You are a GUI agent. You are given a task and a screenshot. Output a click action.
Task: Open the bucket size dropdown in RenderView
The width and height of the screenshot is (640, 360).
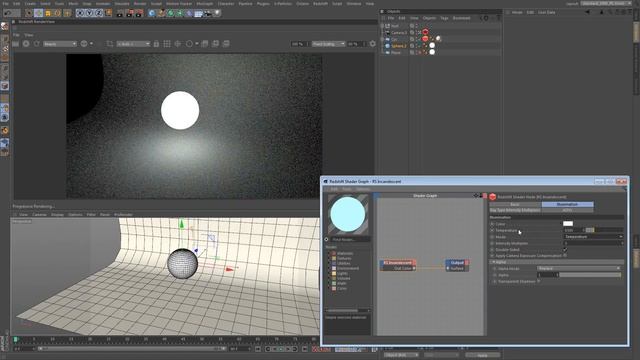click(133, 44)
